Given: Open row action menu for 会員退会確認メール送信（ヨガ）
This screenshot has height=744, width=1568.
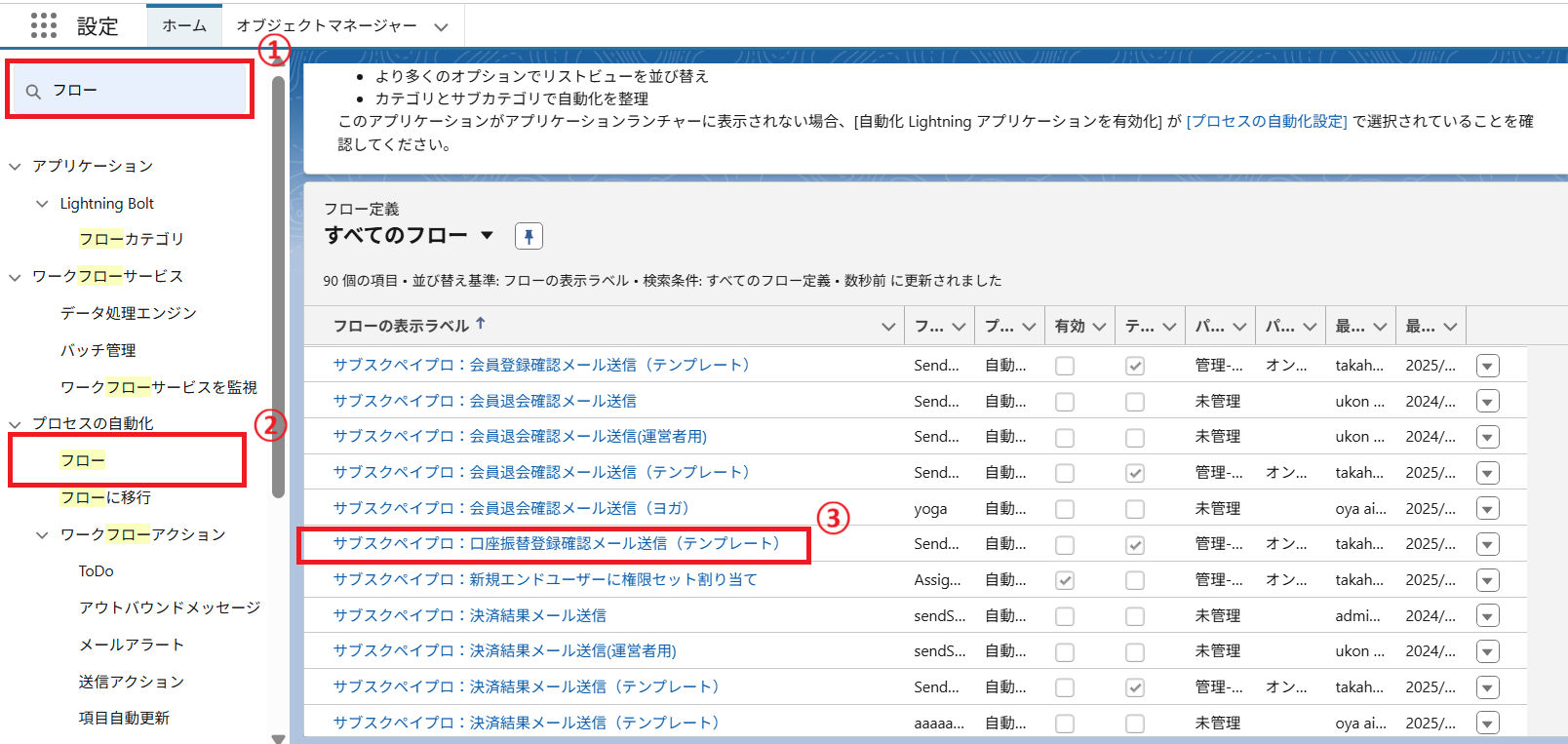Looking at the screenshot, I should (x=1487, y=509).
